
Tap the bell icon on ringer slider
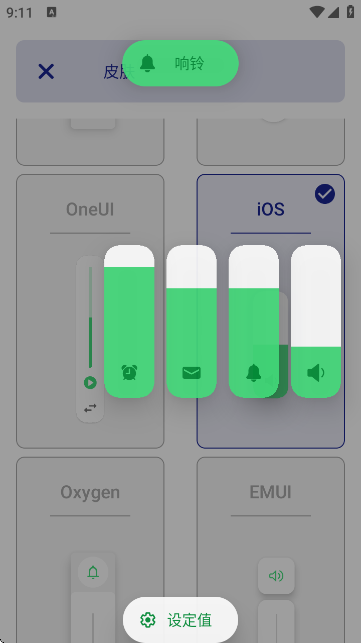(254, 373)
